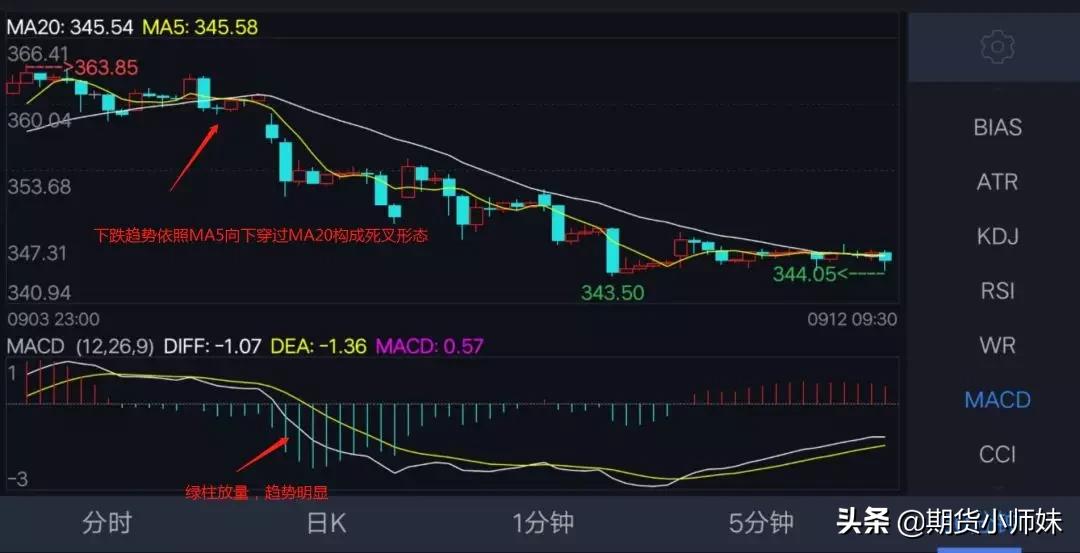Screen dimensions: 1080x553
Task: Click the DEA: -1.36 value
Action: click(x=319, y=346)
